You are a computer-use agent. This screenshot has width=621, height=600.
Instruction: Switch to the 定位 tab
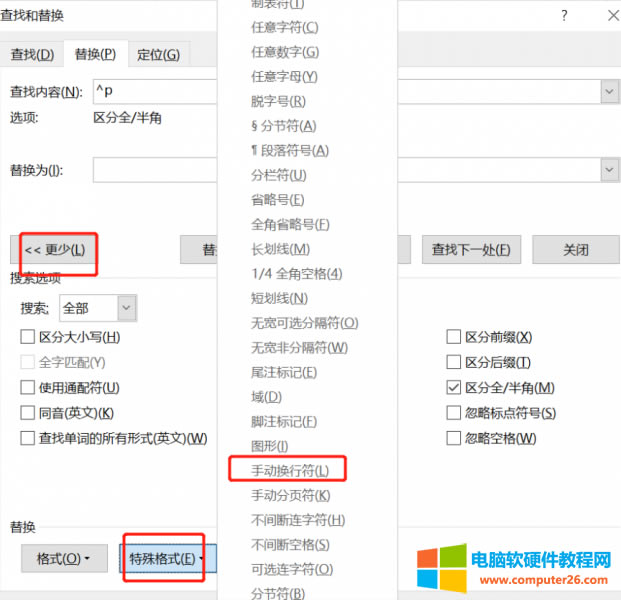(158, 54)
